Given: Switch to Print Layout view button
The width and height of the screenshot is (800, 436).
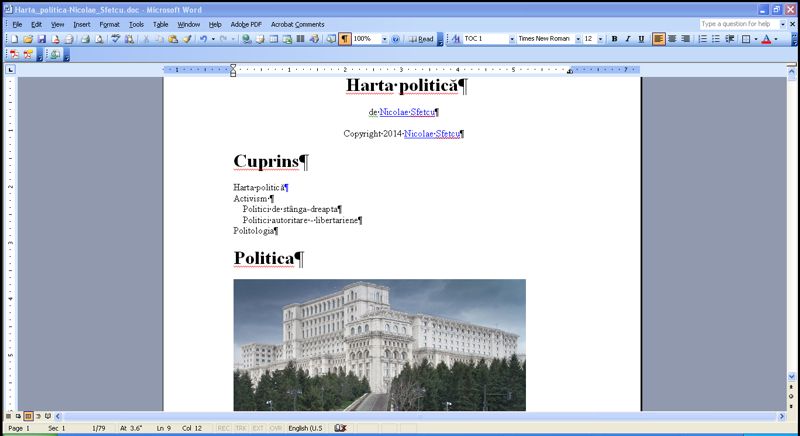Looking at the screenshot, I should pos(28,417).
